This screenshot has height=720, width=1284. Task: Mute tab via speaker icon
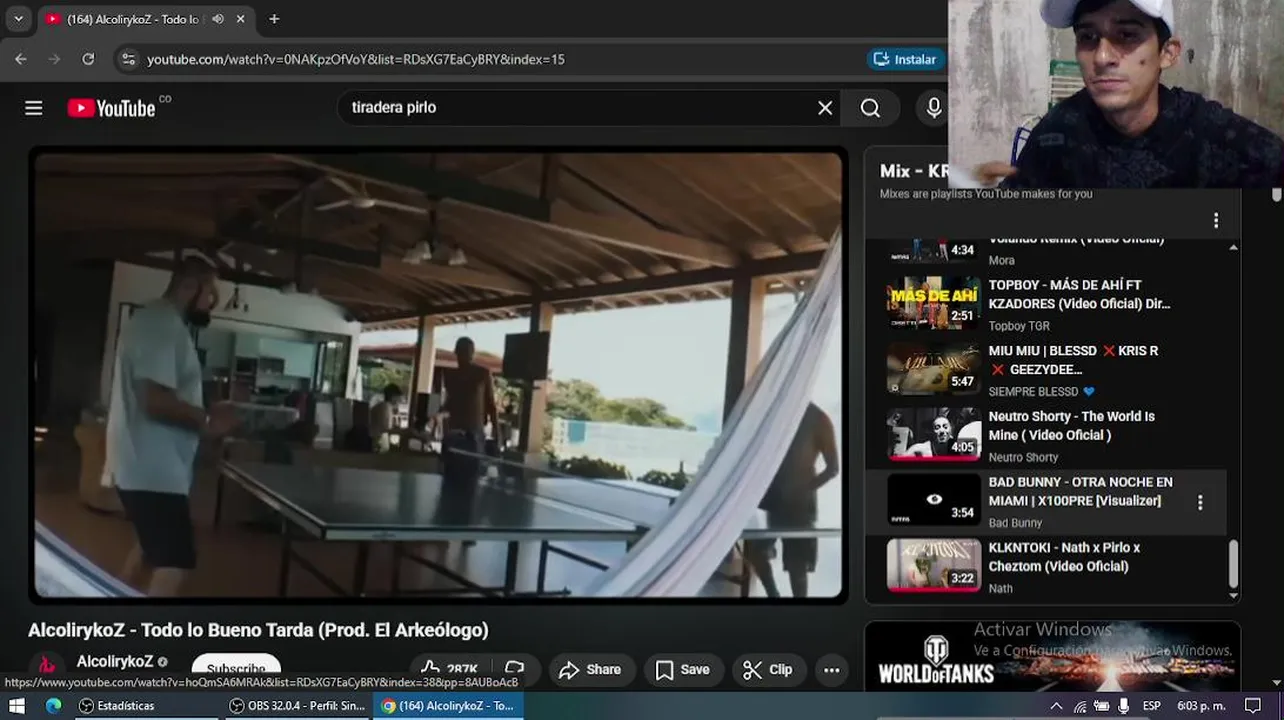218,19
